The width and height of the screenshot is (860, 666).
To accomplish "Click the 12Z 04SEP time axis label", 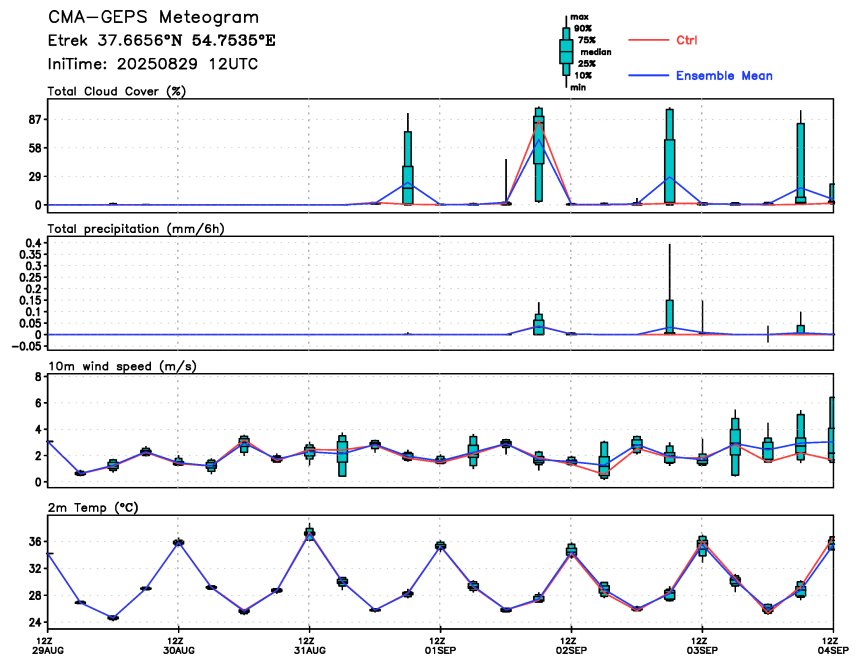I will (833, 645).
